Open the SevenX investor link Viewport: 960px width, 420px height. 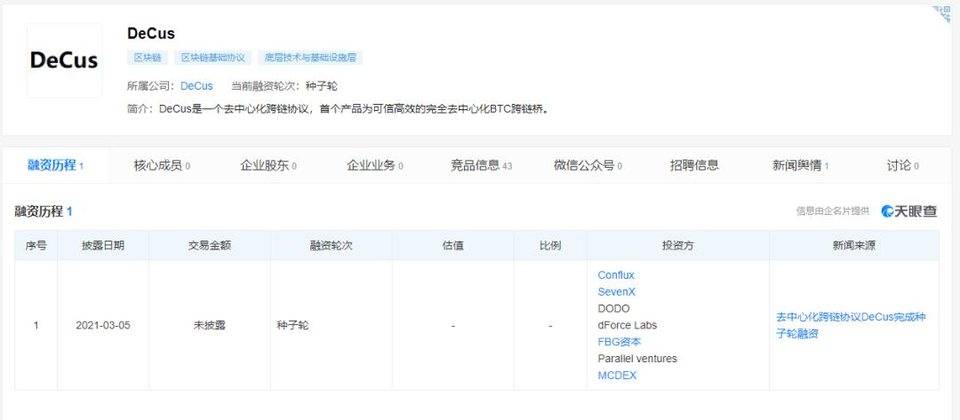click(x=617, y=292)
